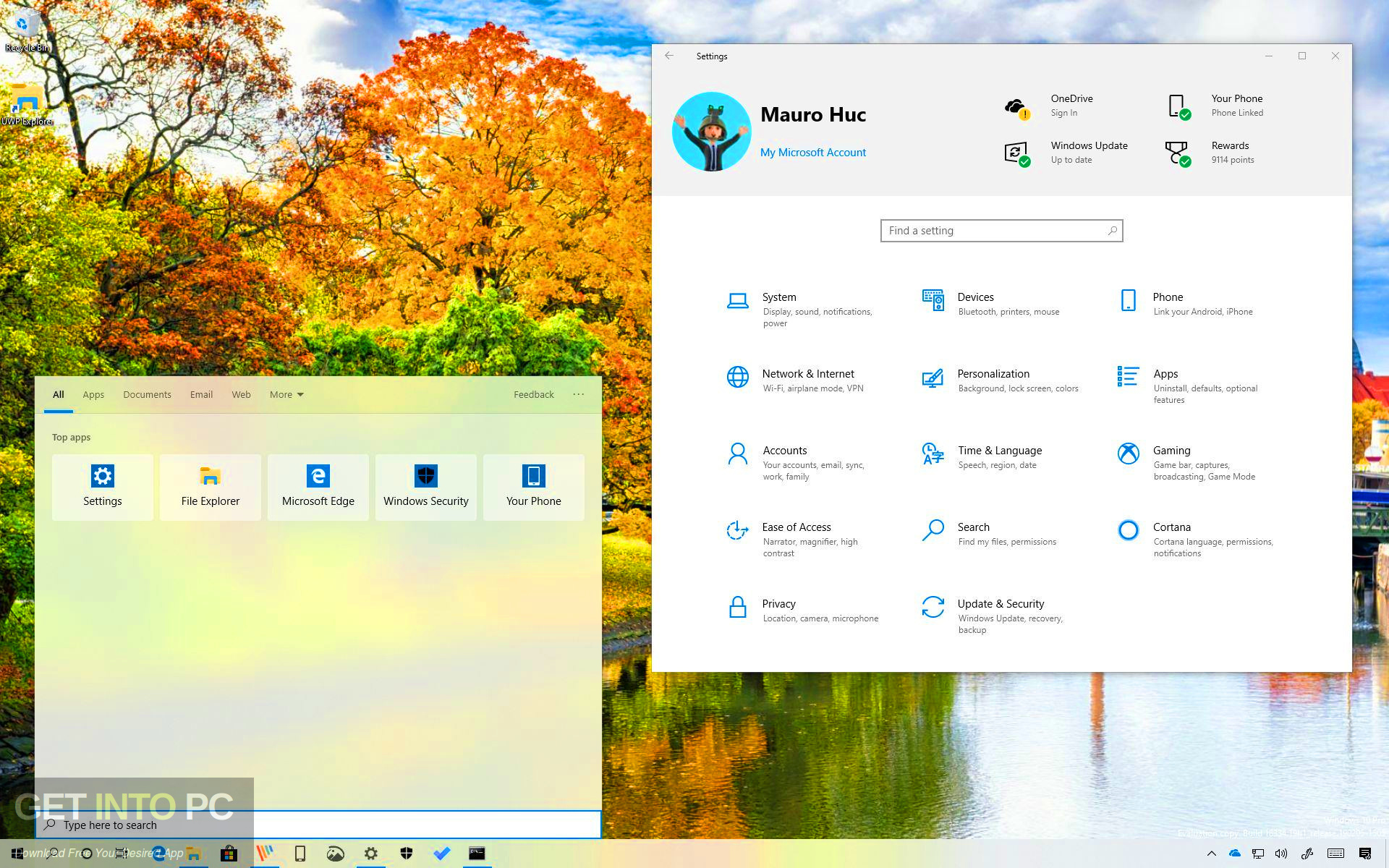The height and width of the screenshot is (868, 1389).
Task: Open the Photos app from the taskbar
Action: [x=335, y=854]
